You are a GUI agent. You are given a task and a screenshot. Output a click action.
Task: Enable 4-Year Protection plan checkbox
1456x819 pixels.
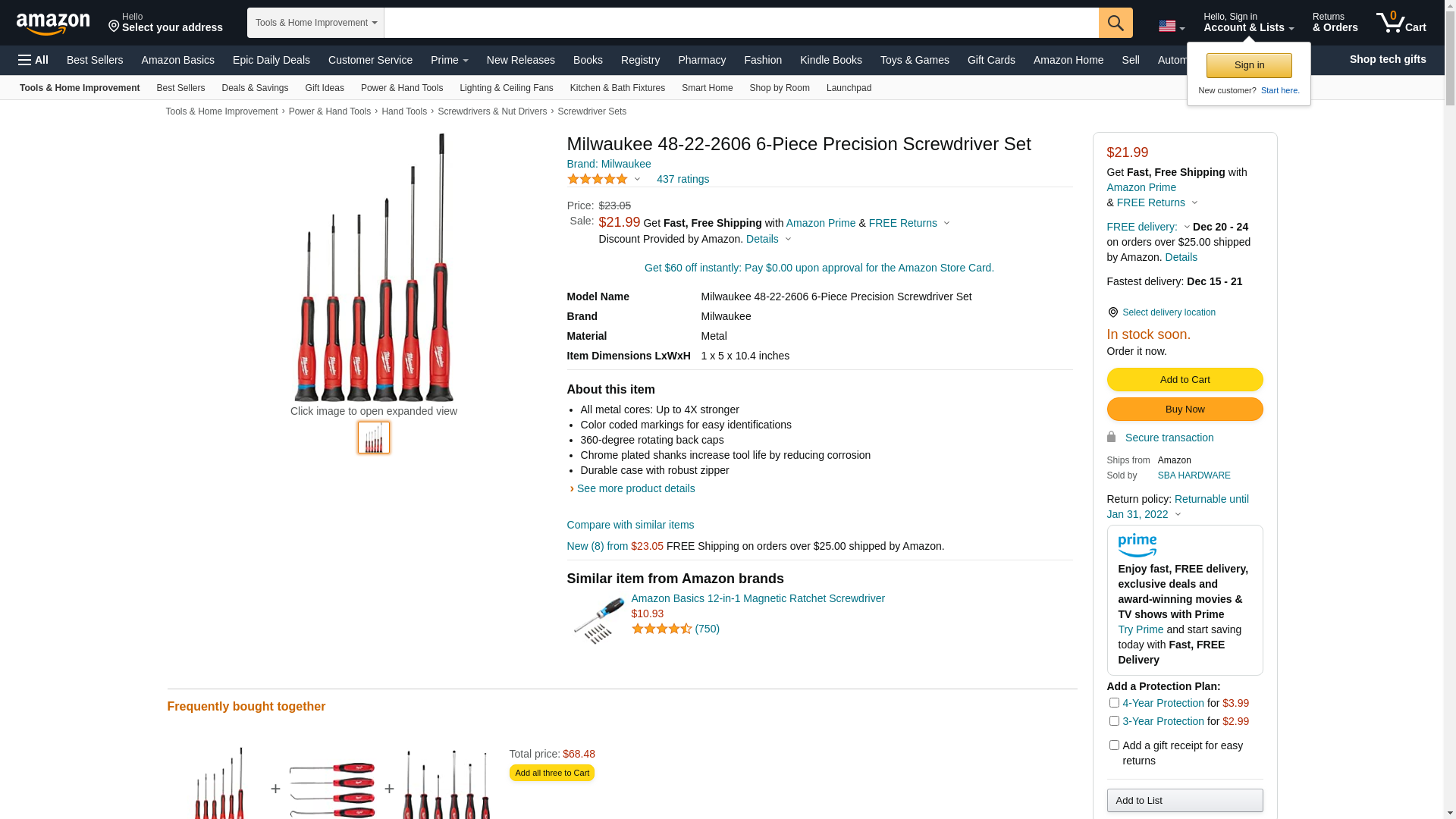click(x=1114, y=703)
